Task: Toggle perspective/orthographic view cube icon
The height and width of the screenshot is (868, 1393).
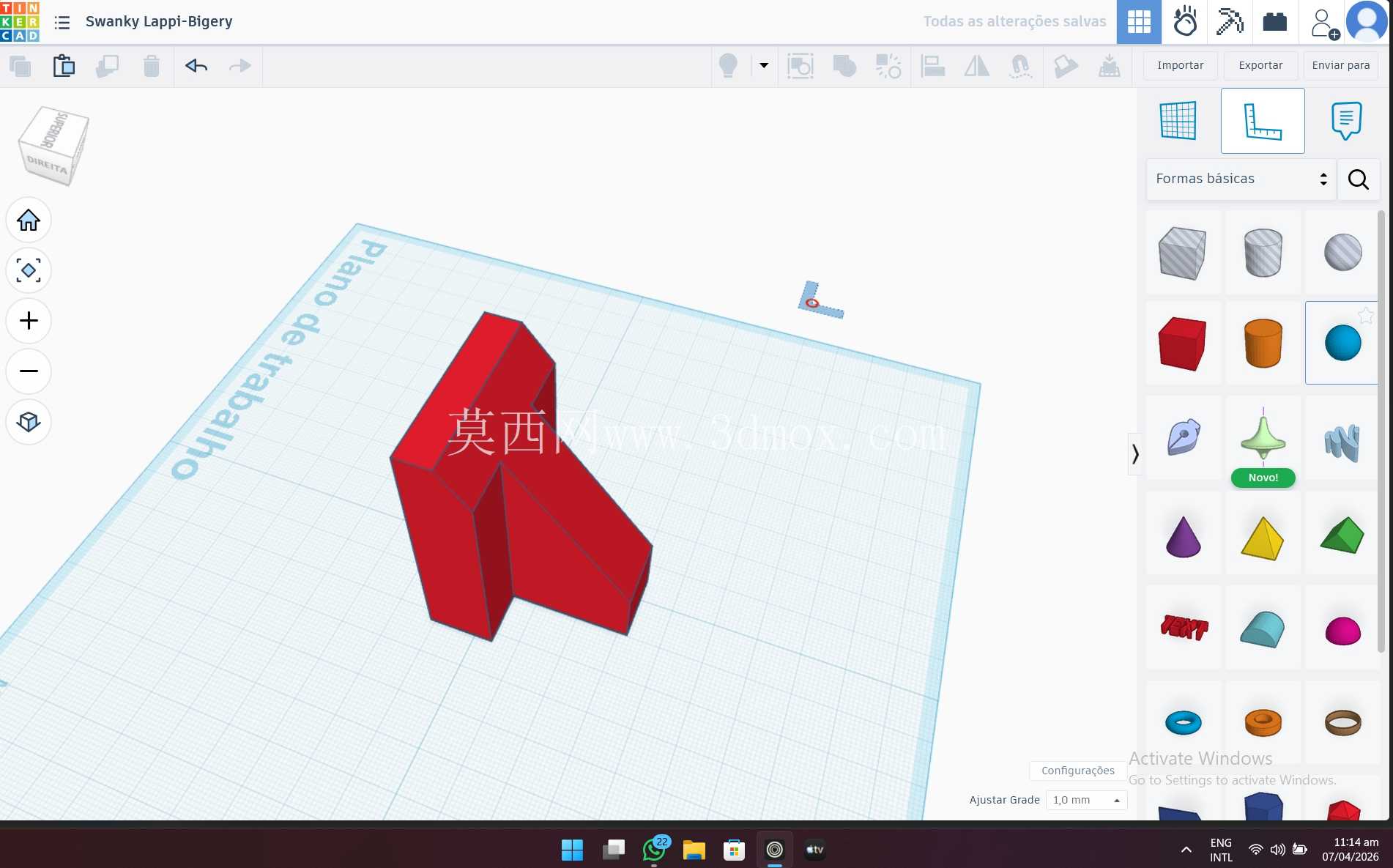Action: tap(29, 422)
